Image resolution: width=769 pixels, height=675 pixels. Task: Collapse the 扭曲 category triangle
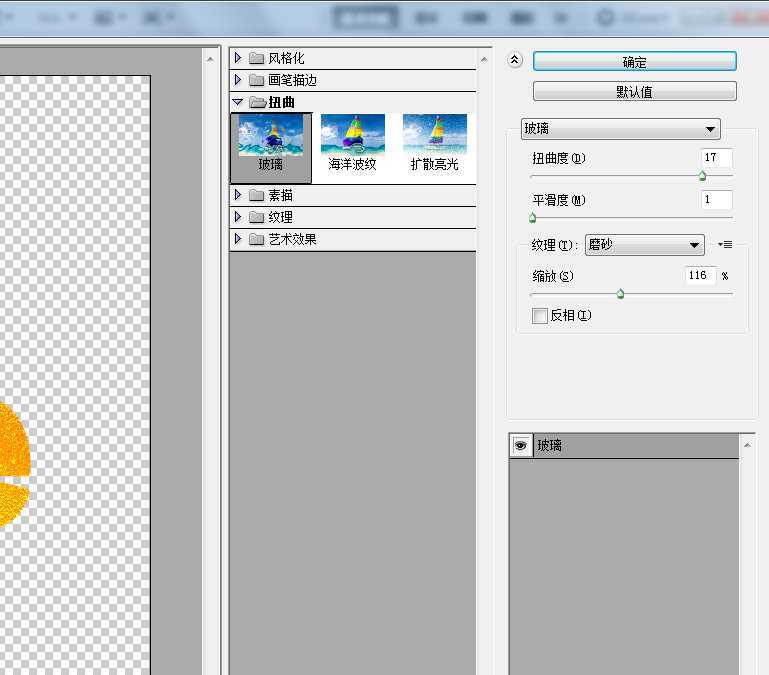pyautogui.click(x=238, y=102)
